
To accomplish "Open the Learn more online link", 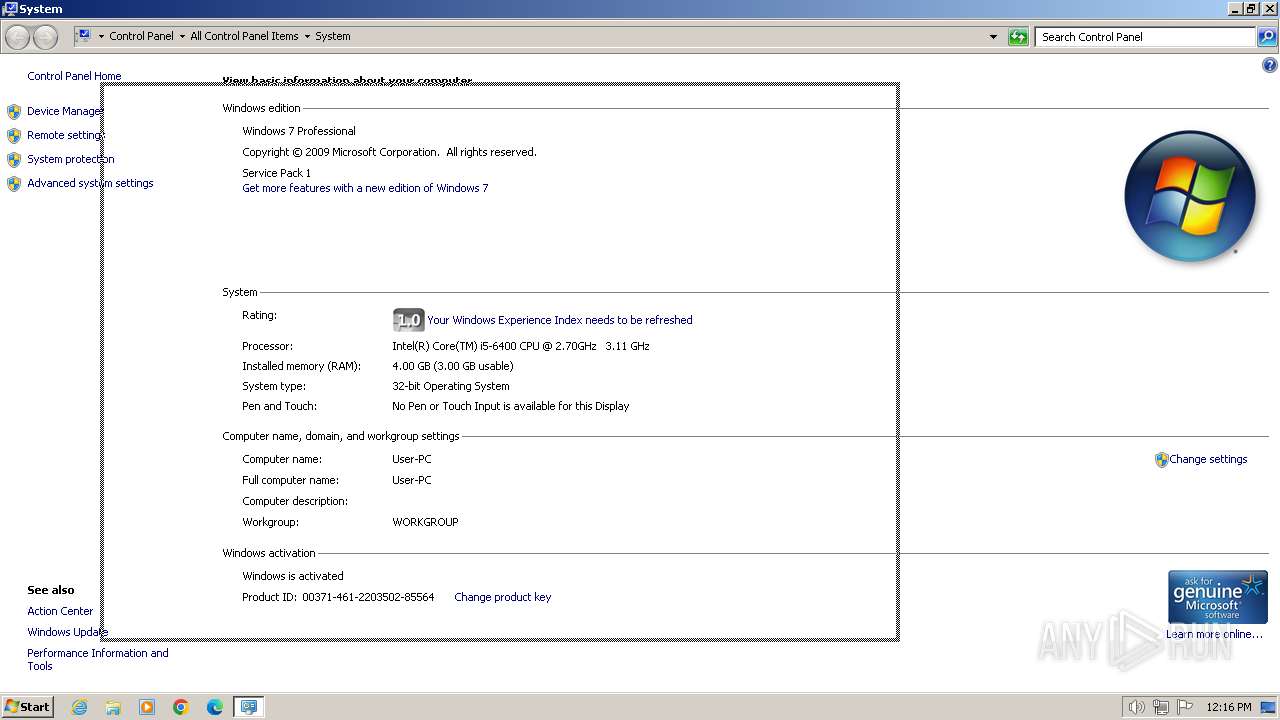I will pyautogui.click(x=1214, y=634).
